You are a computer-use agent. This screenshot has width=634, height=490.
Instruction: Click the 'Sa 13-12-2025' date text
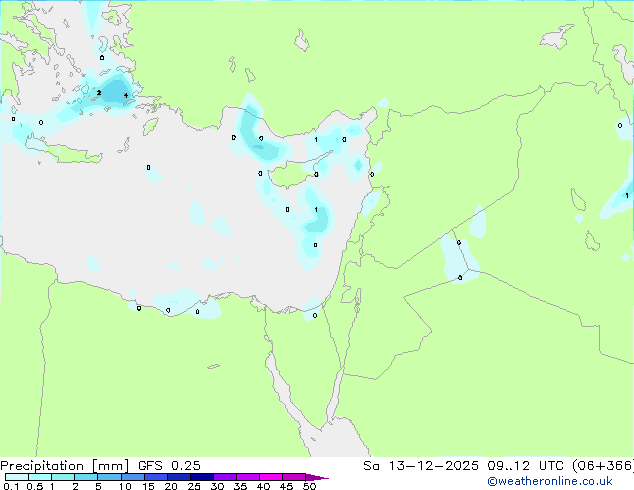(421, 466)
